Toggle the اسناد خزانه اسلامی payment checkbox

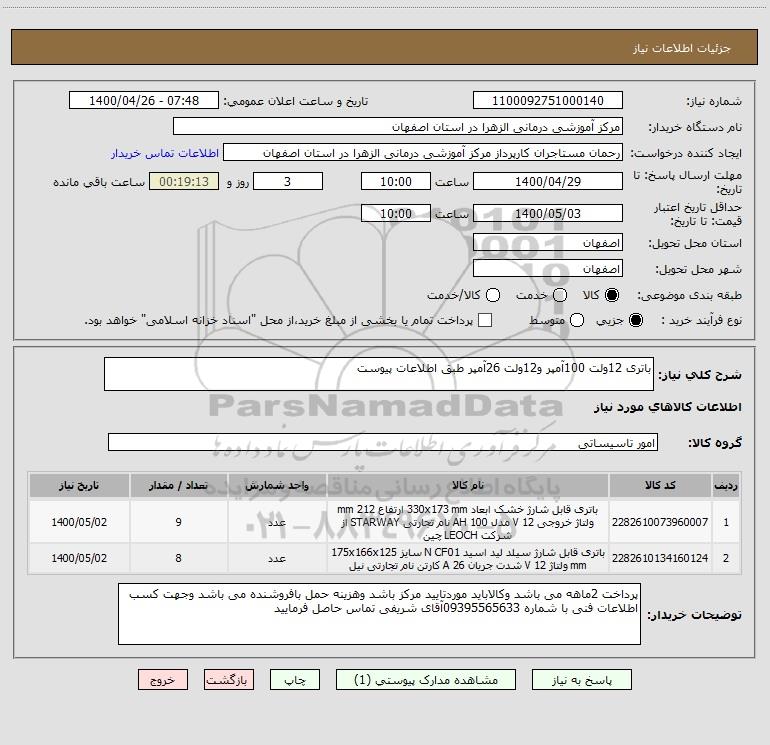[485, 320]
